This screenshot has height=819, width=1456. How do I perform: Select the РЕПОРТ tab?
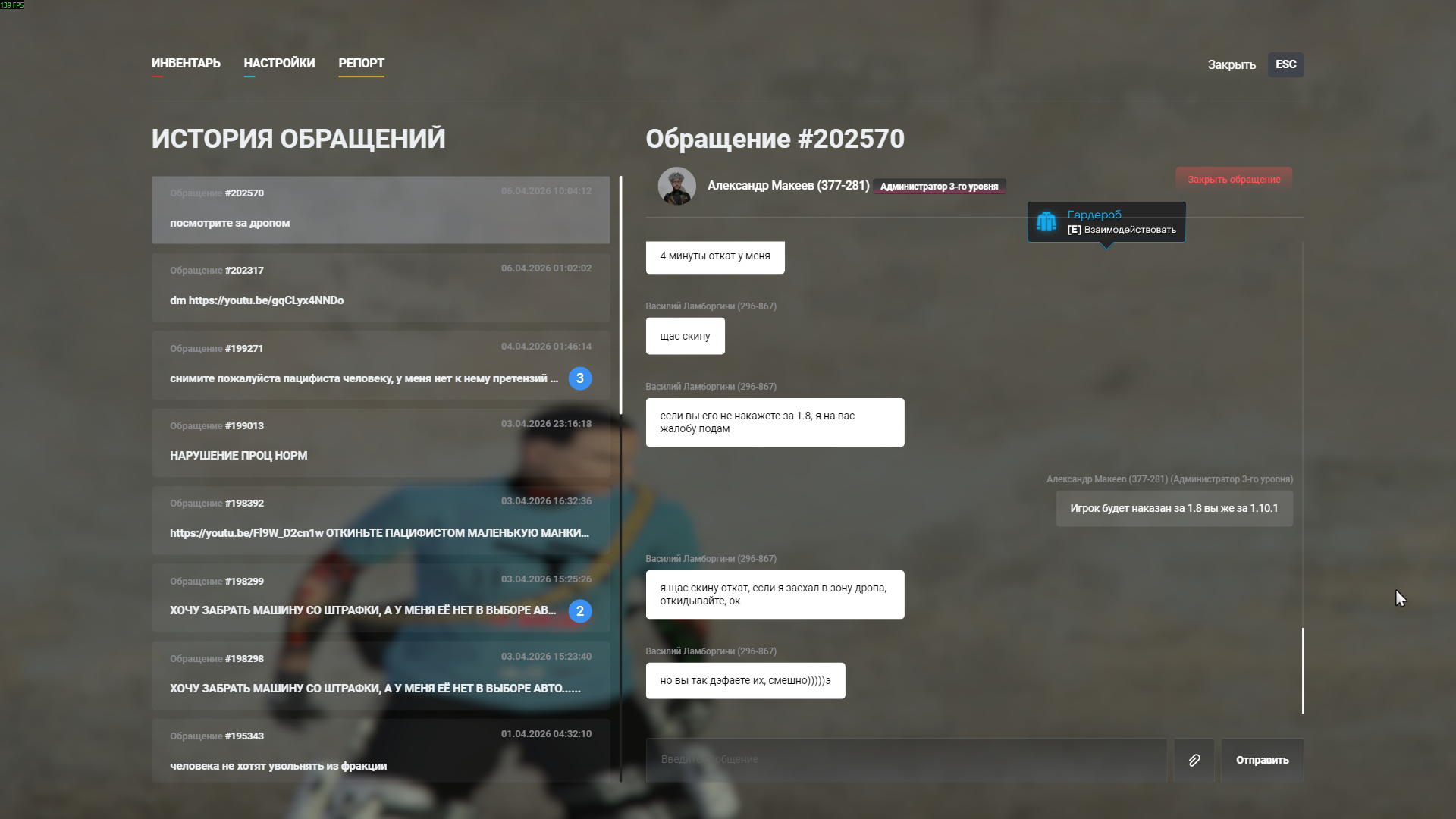point(361,64)
